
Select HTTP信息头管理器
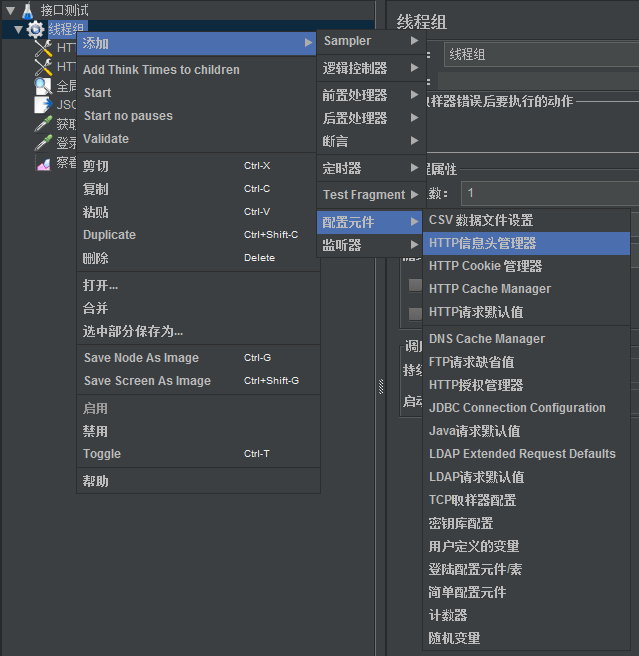point(526,243)
